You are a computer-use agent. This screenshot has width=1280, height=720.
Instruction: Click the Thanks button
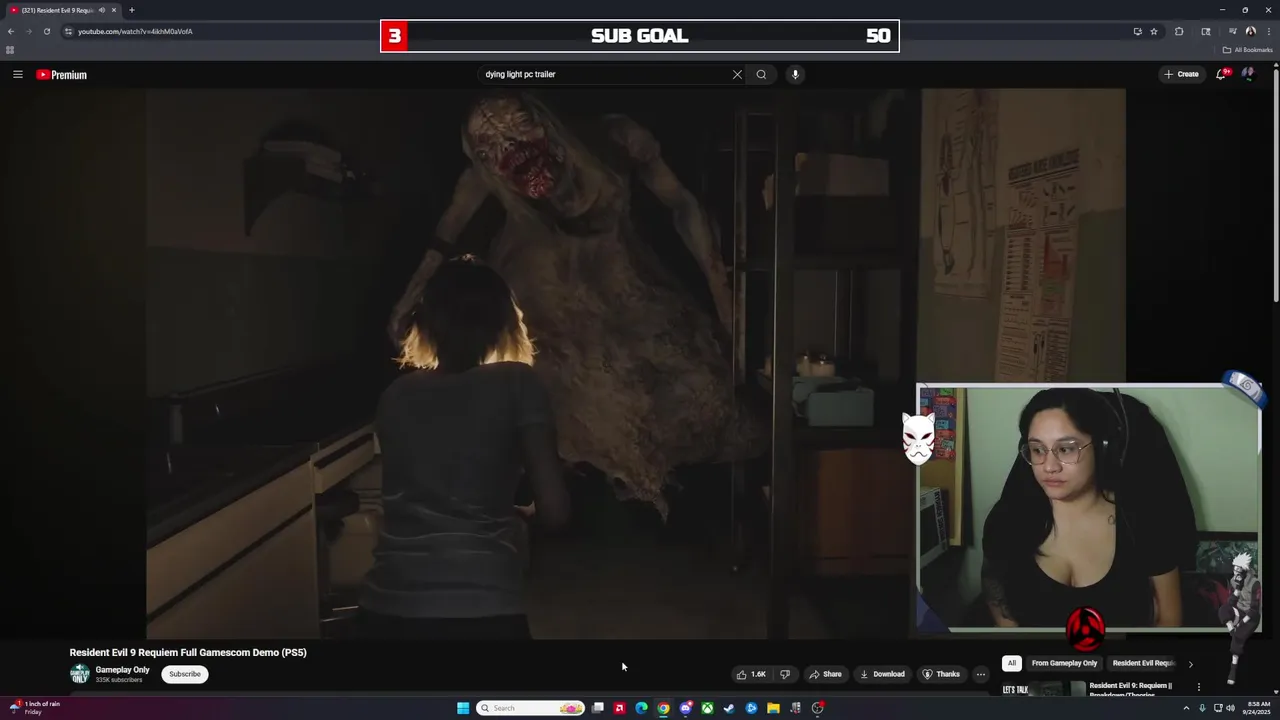click(941, 674)
